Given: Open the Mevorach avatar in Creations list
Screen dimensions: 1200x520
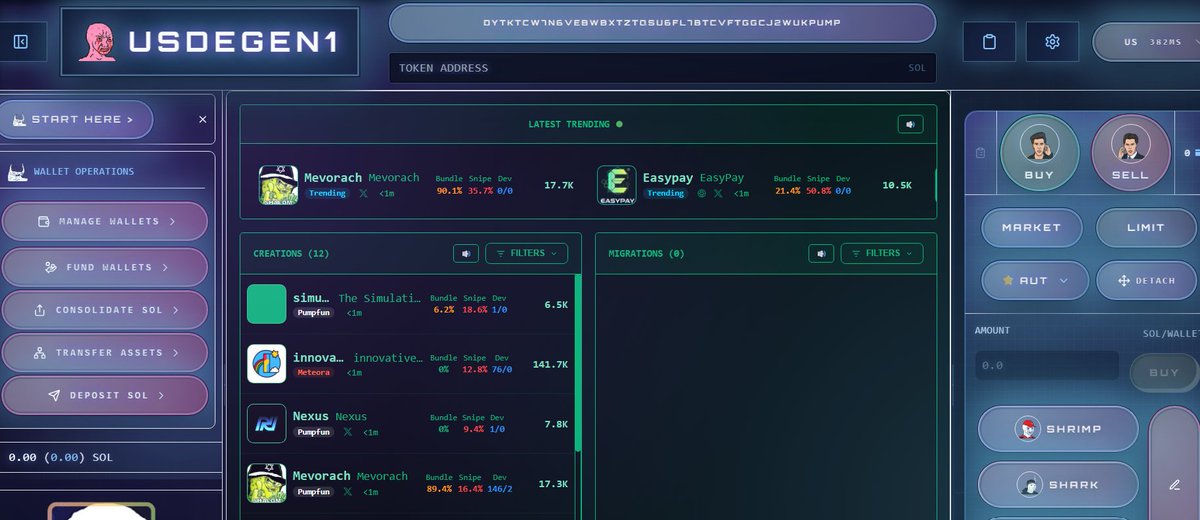Looking at the screenshot, I should pyautogui.click(x=267, y=483).
